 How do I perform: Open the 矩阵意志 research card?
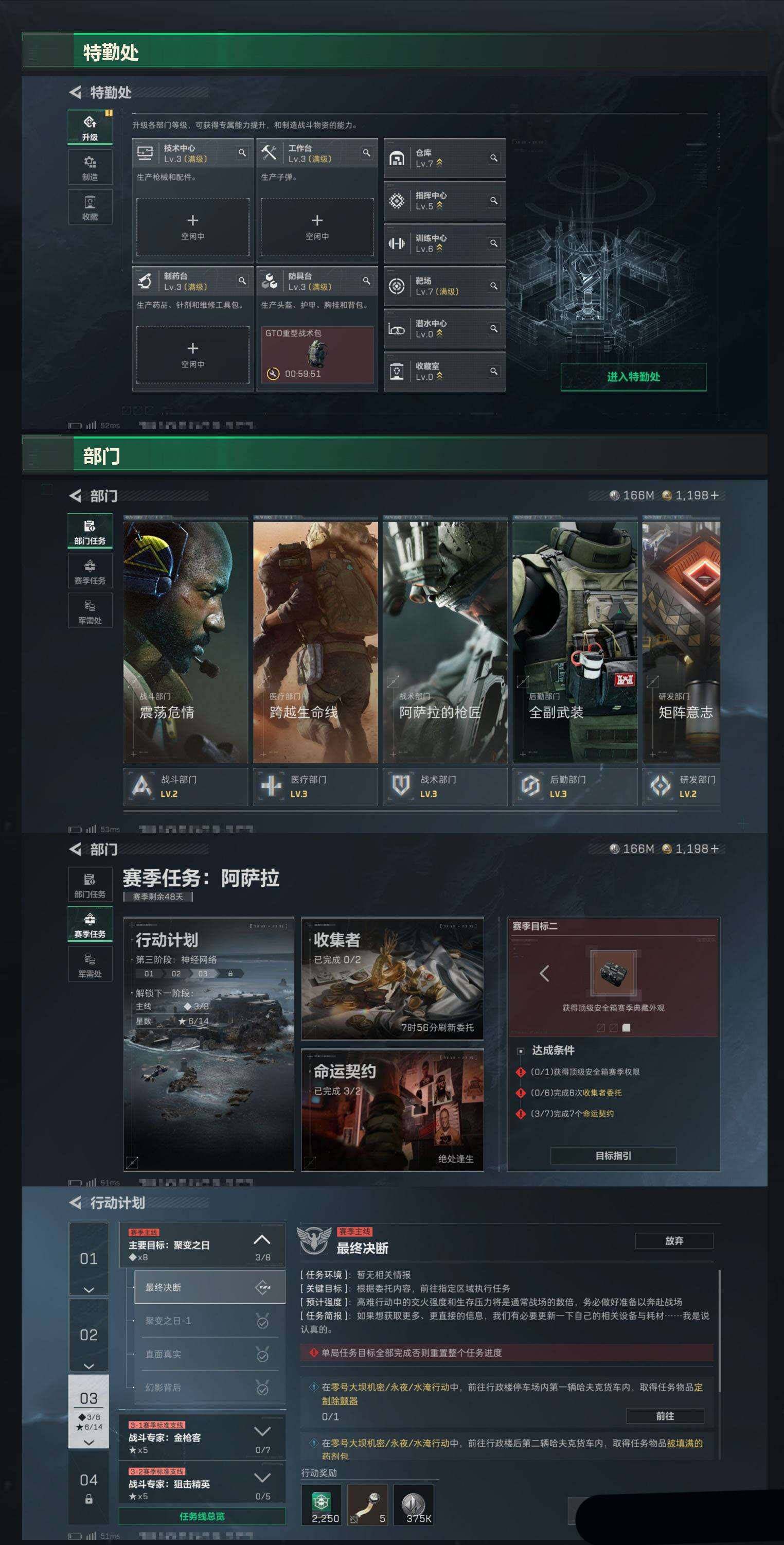(x=682, y=642)
